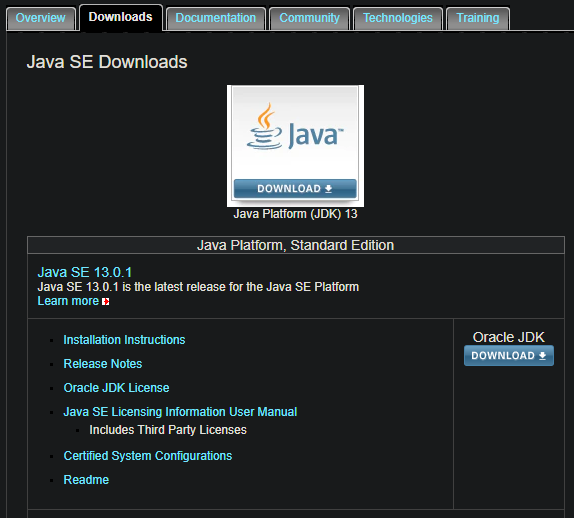Select the 'Java Platform (JDK) 13' caption
The image size is (574, 518).
pyautogui.click(x=295, y=214)
